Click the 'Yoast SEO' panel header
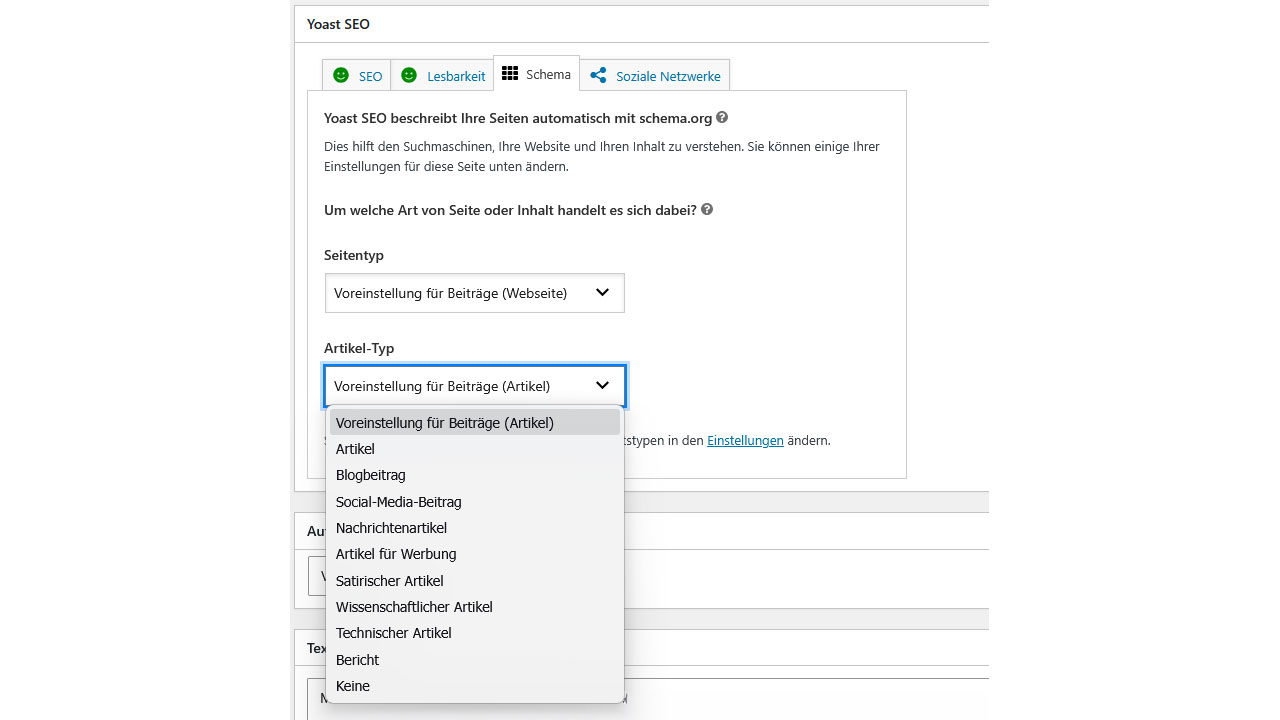 641,24
